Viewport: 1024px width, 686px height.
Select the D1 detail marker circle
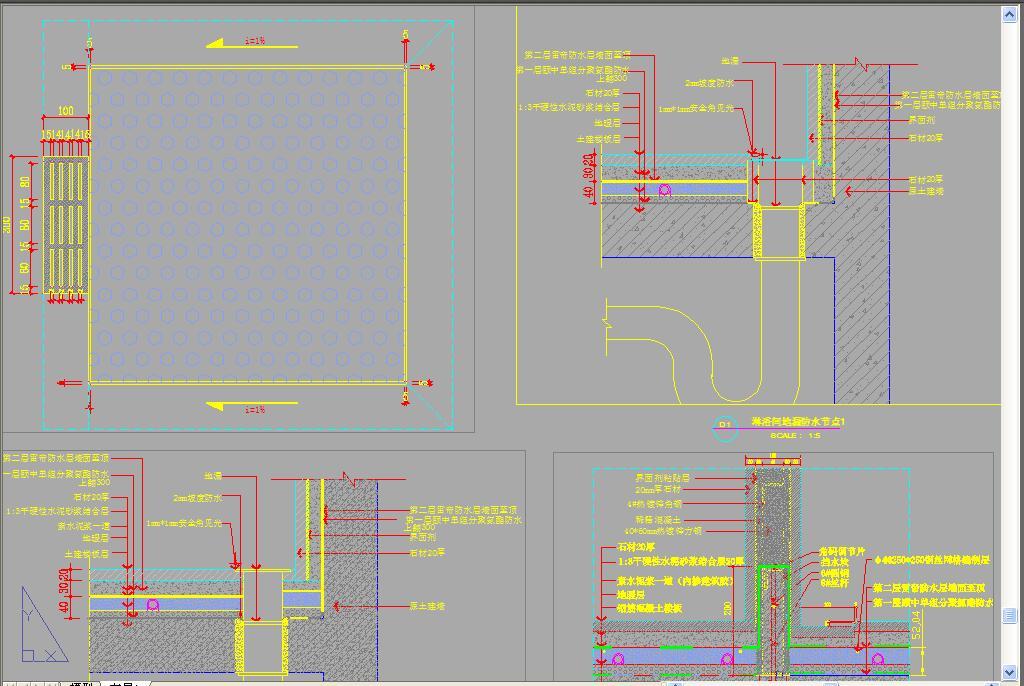point(724,426)
